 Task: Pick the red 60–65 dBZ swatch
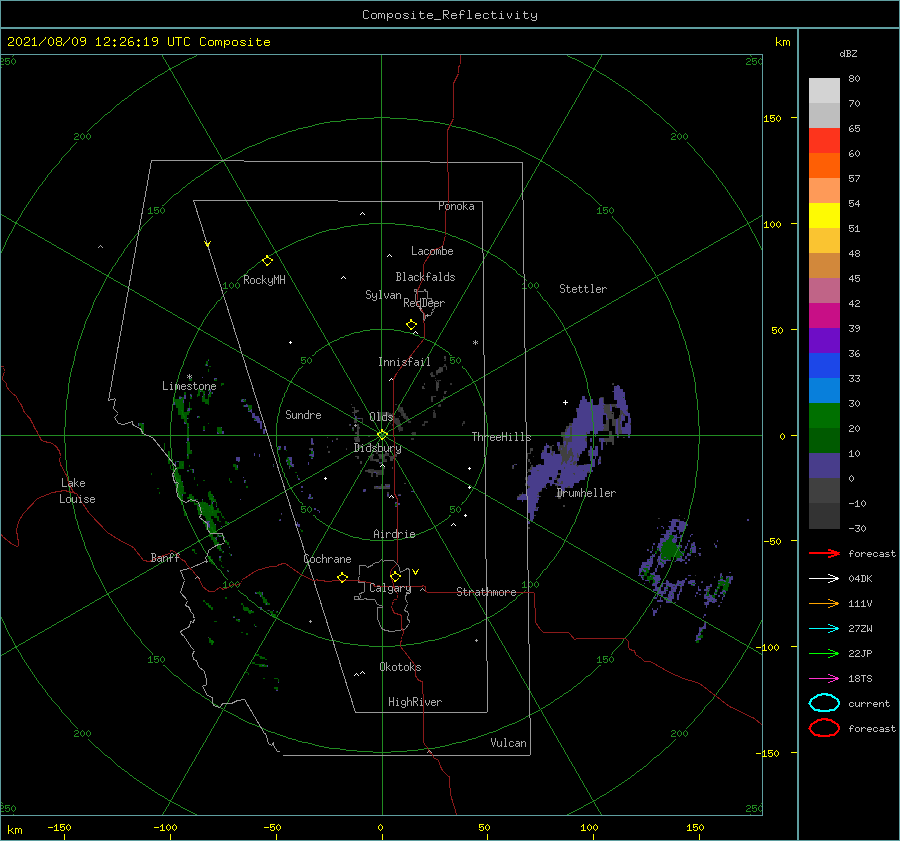[x=824, y=141]
